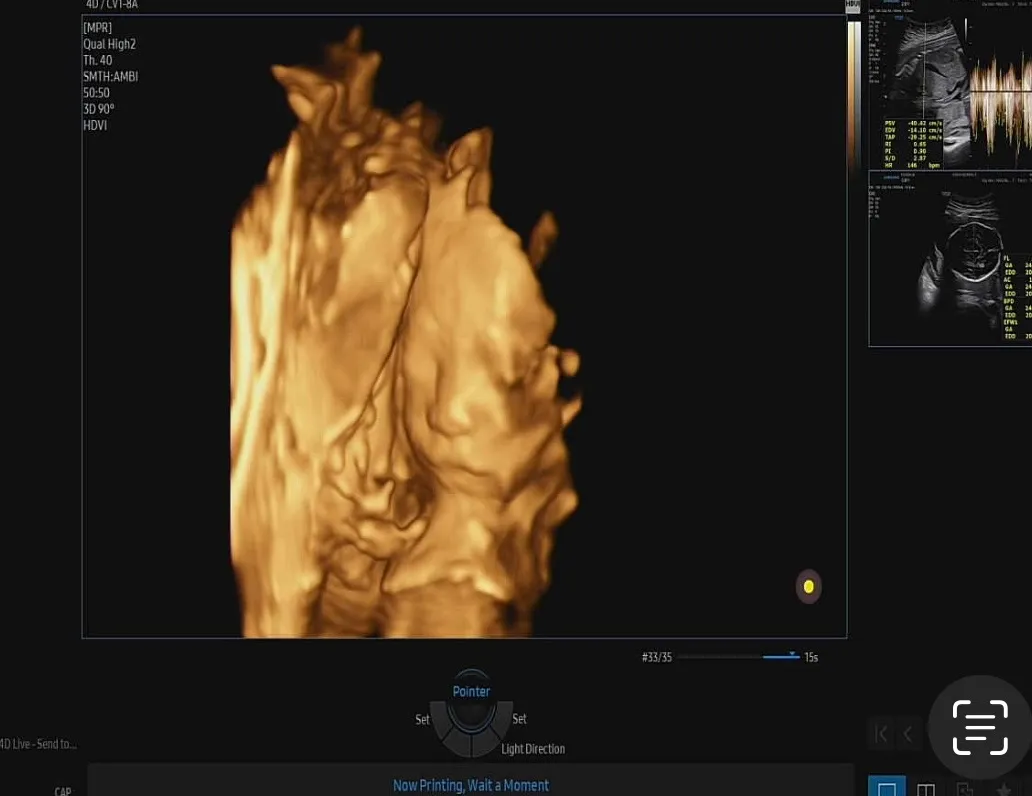Click the HDVI label in overlay
Image resolution: width=1032 pixels, height=796 pixels.
coord(95,125)
